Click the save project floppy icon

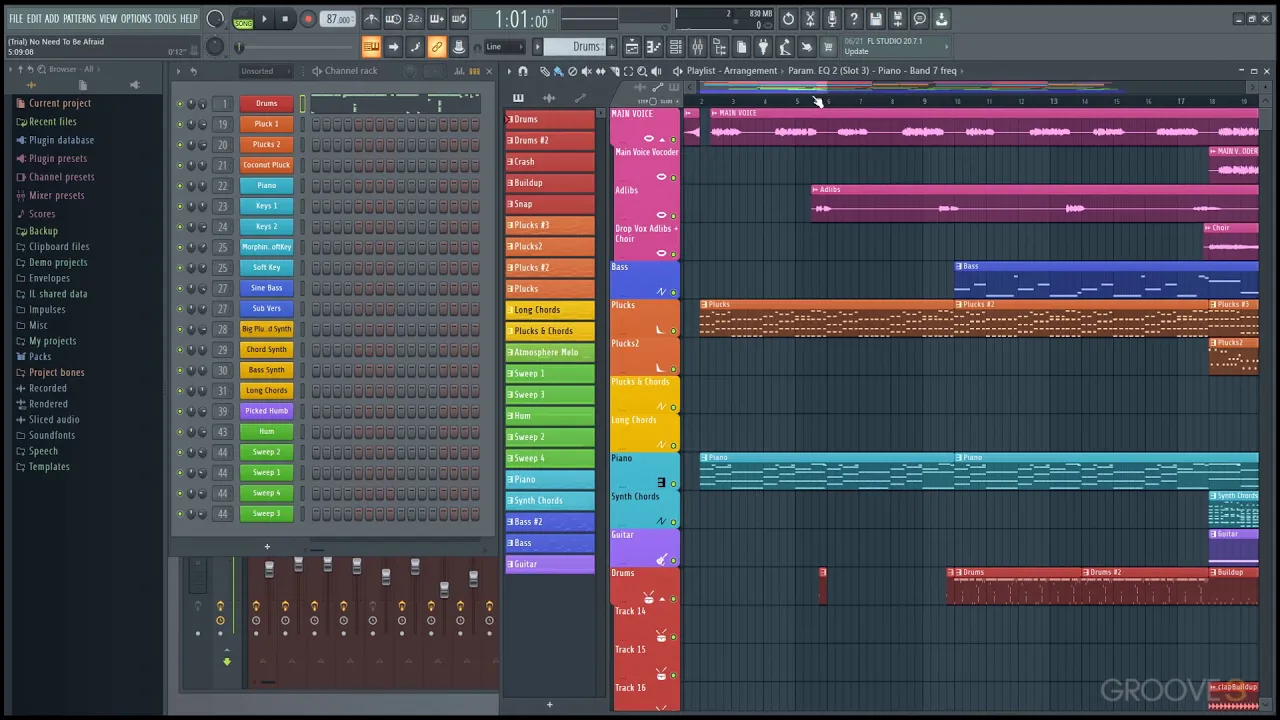(x=876, y=19)
